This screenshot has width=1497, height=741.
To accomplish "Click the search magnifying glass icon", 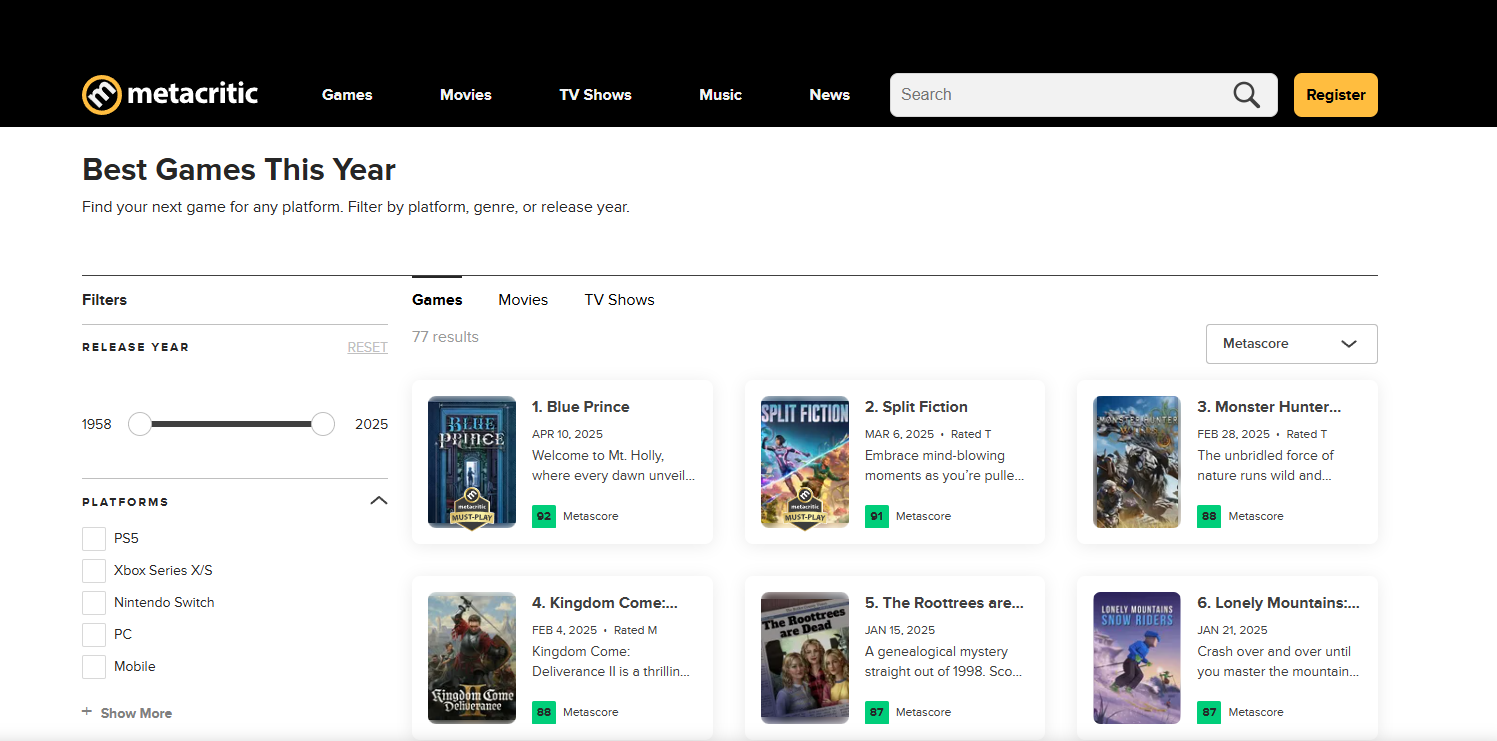I will click(1246, 95).
